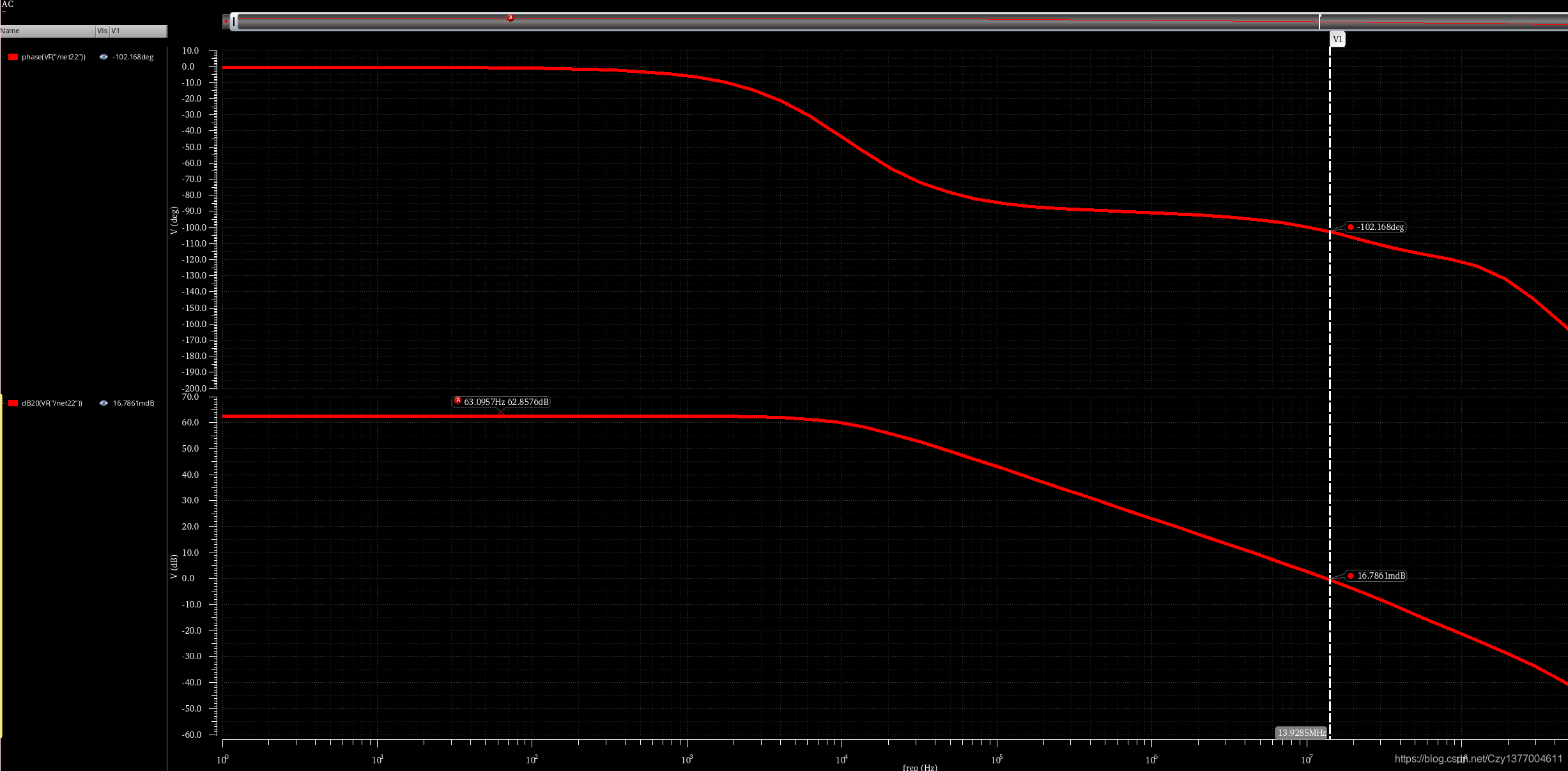Viewport: 1568px width, 771px height.
Task: Grab the overview bar's left grip handle
Action: (234, 22)
